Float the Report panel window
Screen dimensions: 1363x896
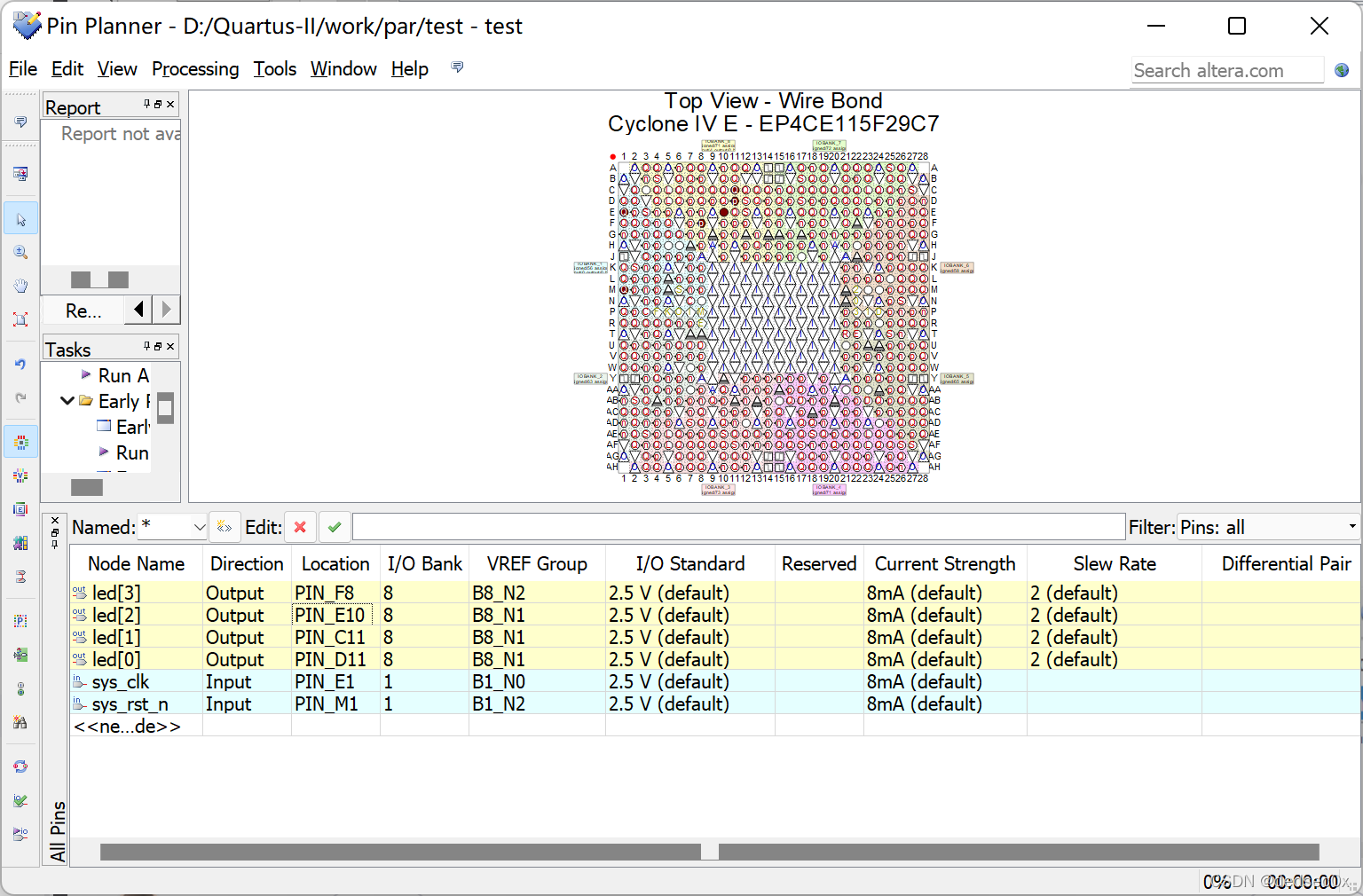click(x=158, y=104)
